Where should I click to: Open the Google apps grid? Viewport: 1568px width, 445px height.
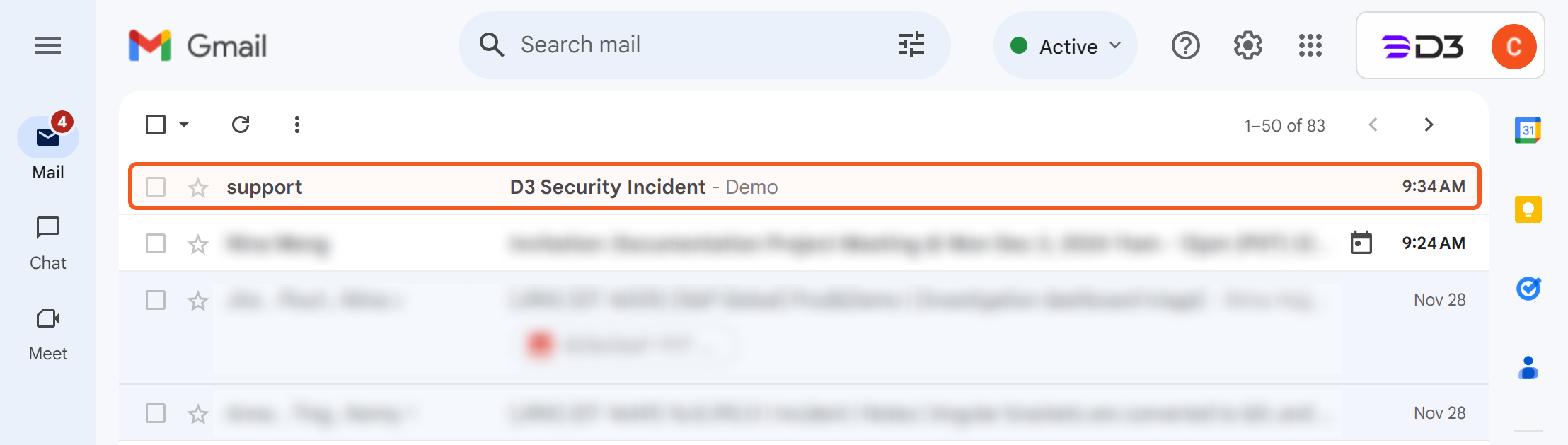[x=1310, y=46]
